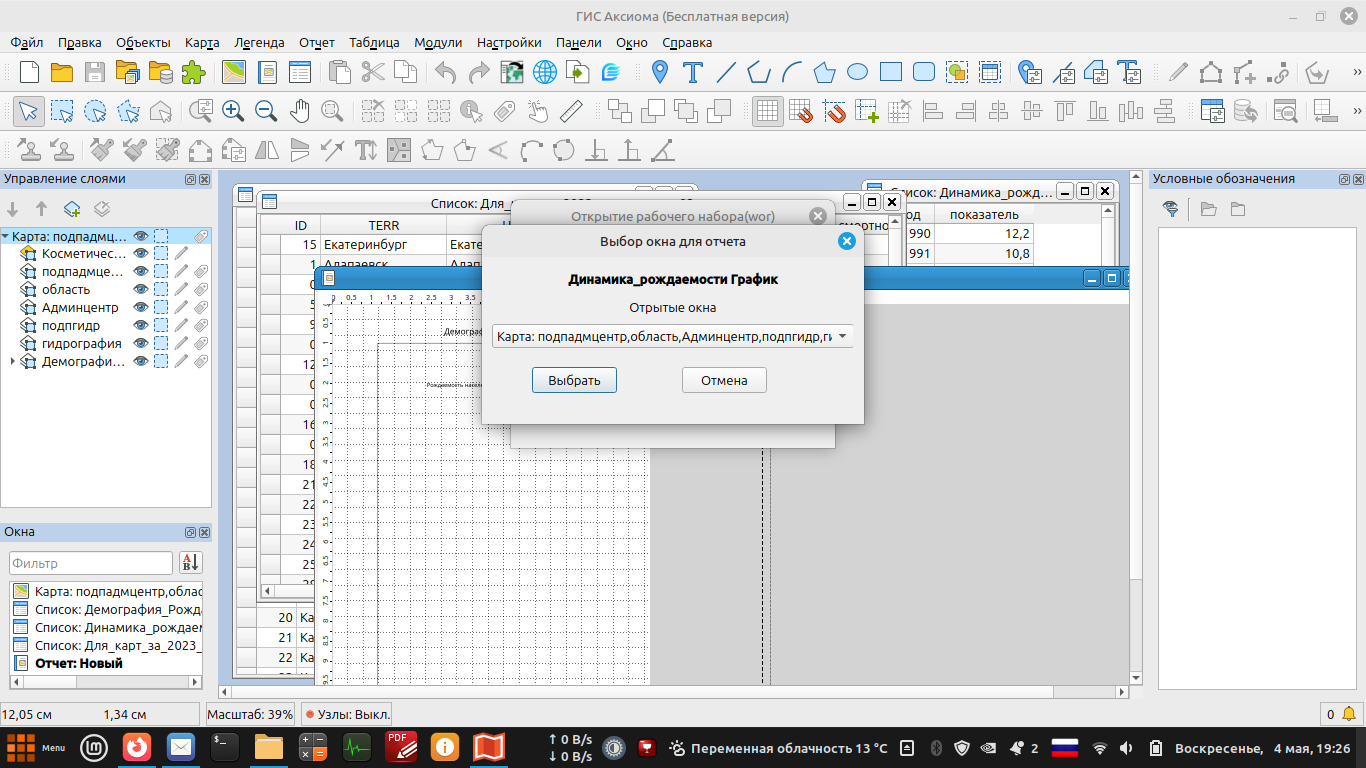The width and height of the screenshot is (1366, 768).
Task: Click the blue globe icon in toolbar
Action: click(x=545, y=72)
